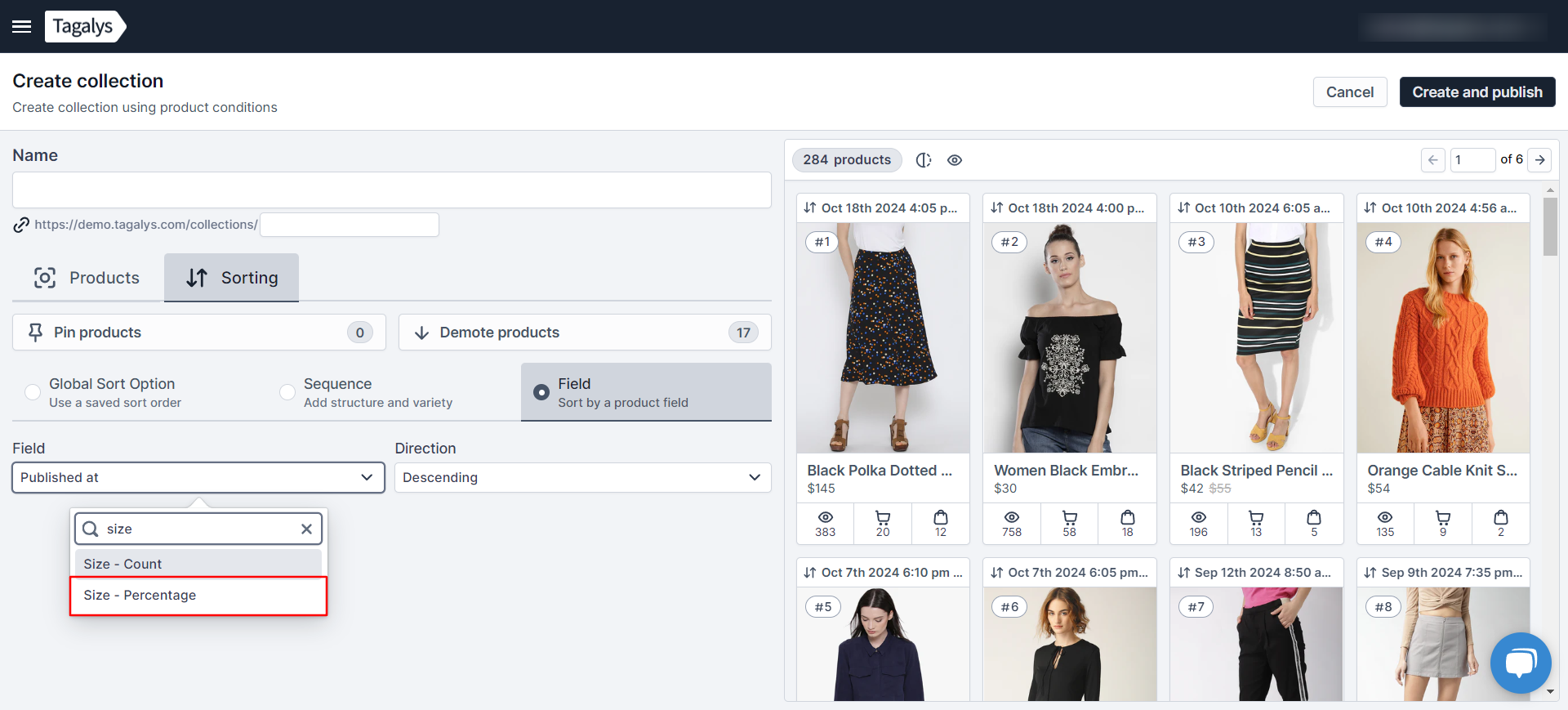
Task: Toggle preview visibility eye icon beside product count
Action: (955, 160)
